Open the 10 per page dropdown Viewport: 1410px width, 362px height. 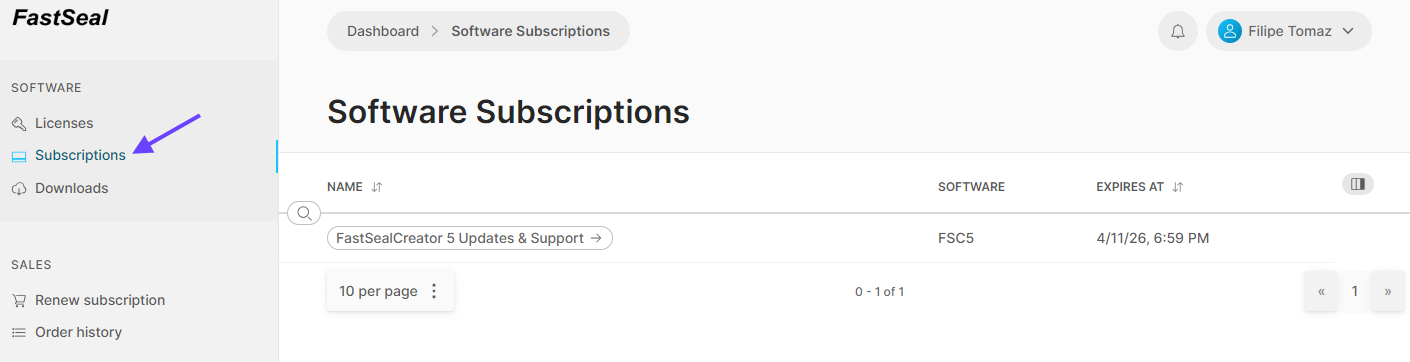click(390, 291)
